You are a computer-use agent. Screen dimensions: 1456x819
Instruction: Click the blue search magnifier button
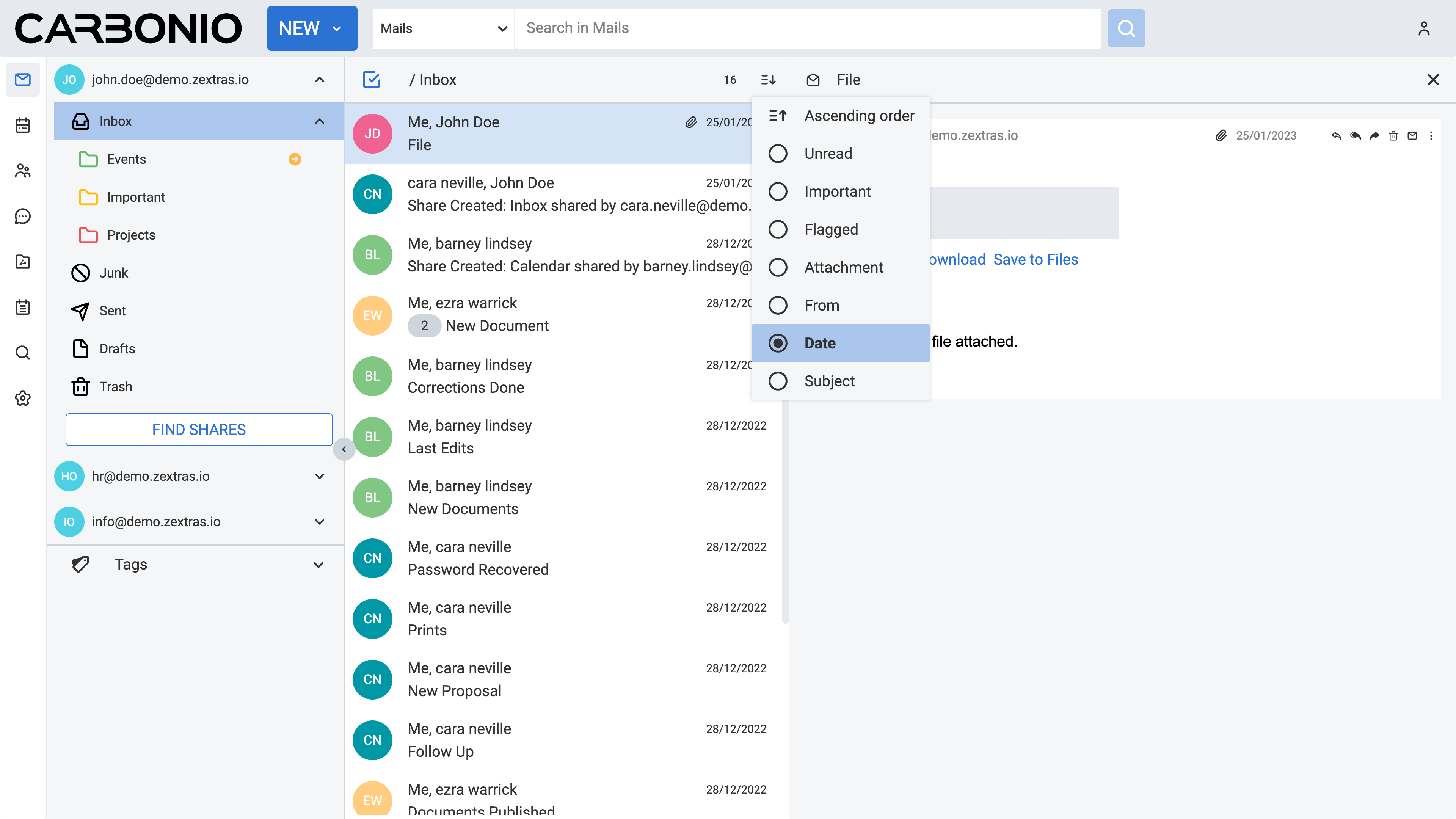(x=1126, y=28)
